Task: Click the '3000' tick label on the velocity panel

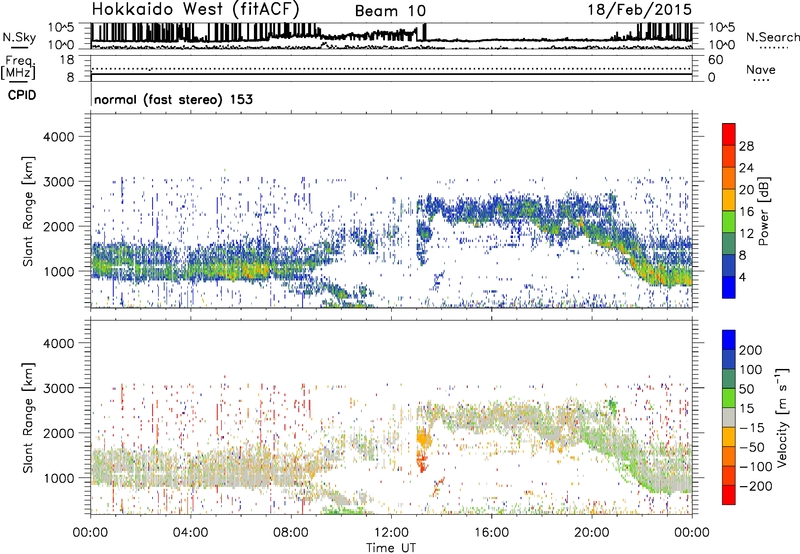Action: point(59,388)
